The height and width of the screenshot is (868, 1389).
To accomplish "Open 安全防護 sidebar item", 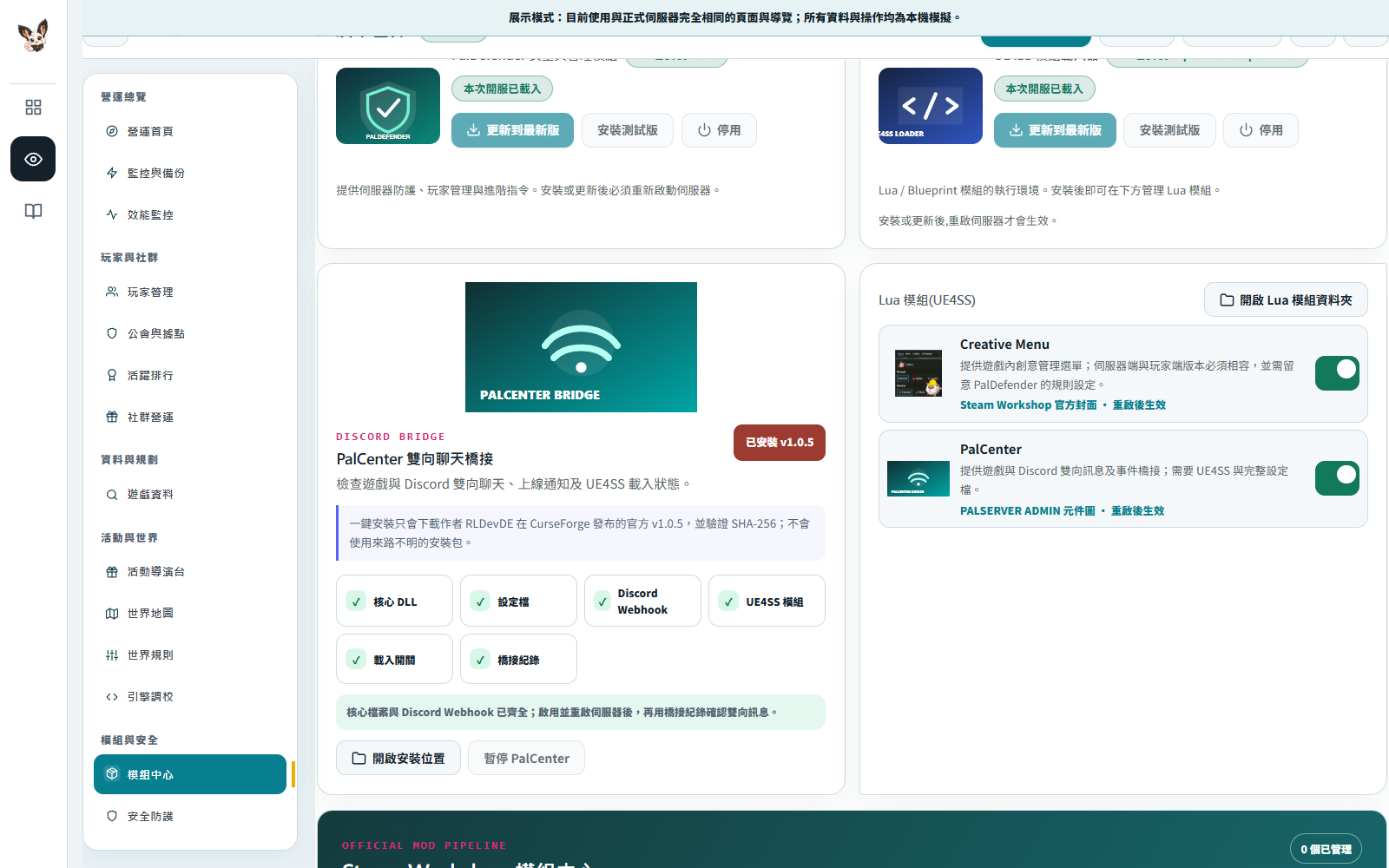I will [190, 816].
